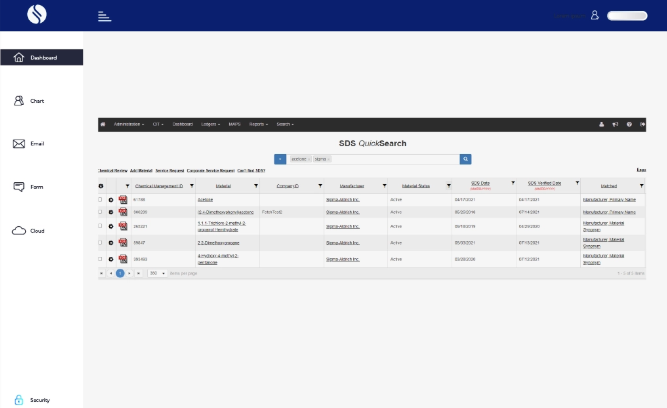Open the PDF for the 2,2-Dimethoxypropane row
Screen dimensions: 667x408
(123, 243)
